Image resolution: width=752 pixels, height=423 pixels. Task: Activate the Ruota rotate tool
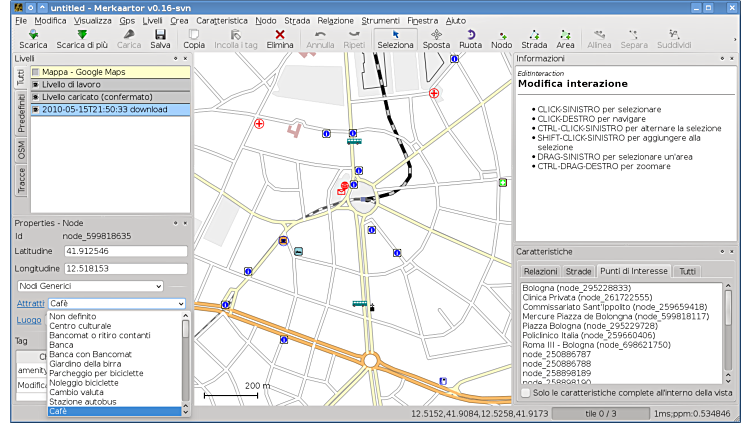pyautogui.click(x=470, y=39)
